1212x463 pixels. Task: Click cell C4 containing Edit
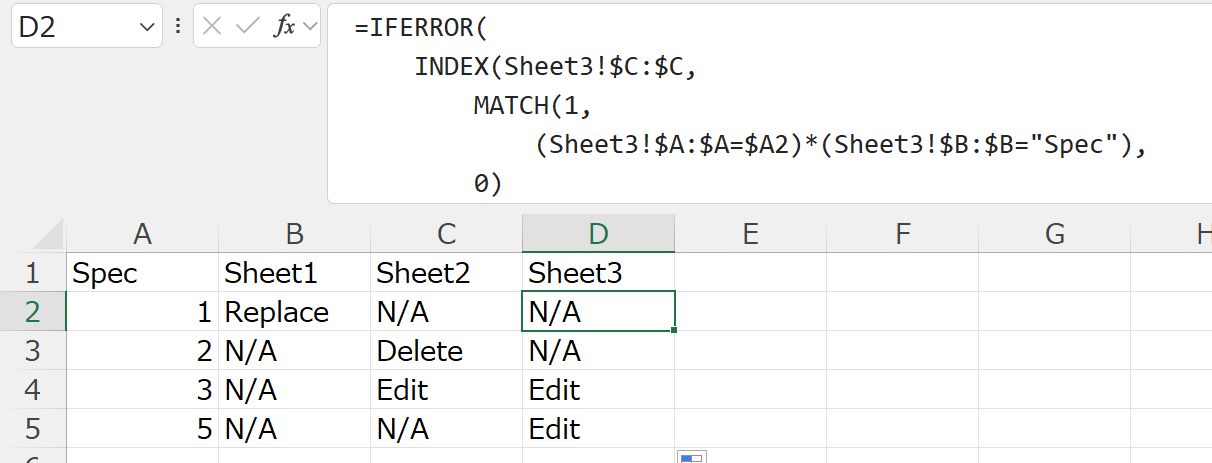click(446, 390)
